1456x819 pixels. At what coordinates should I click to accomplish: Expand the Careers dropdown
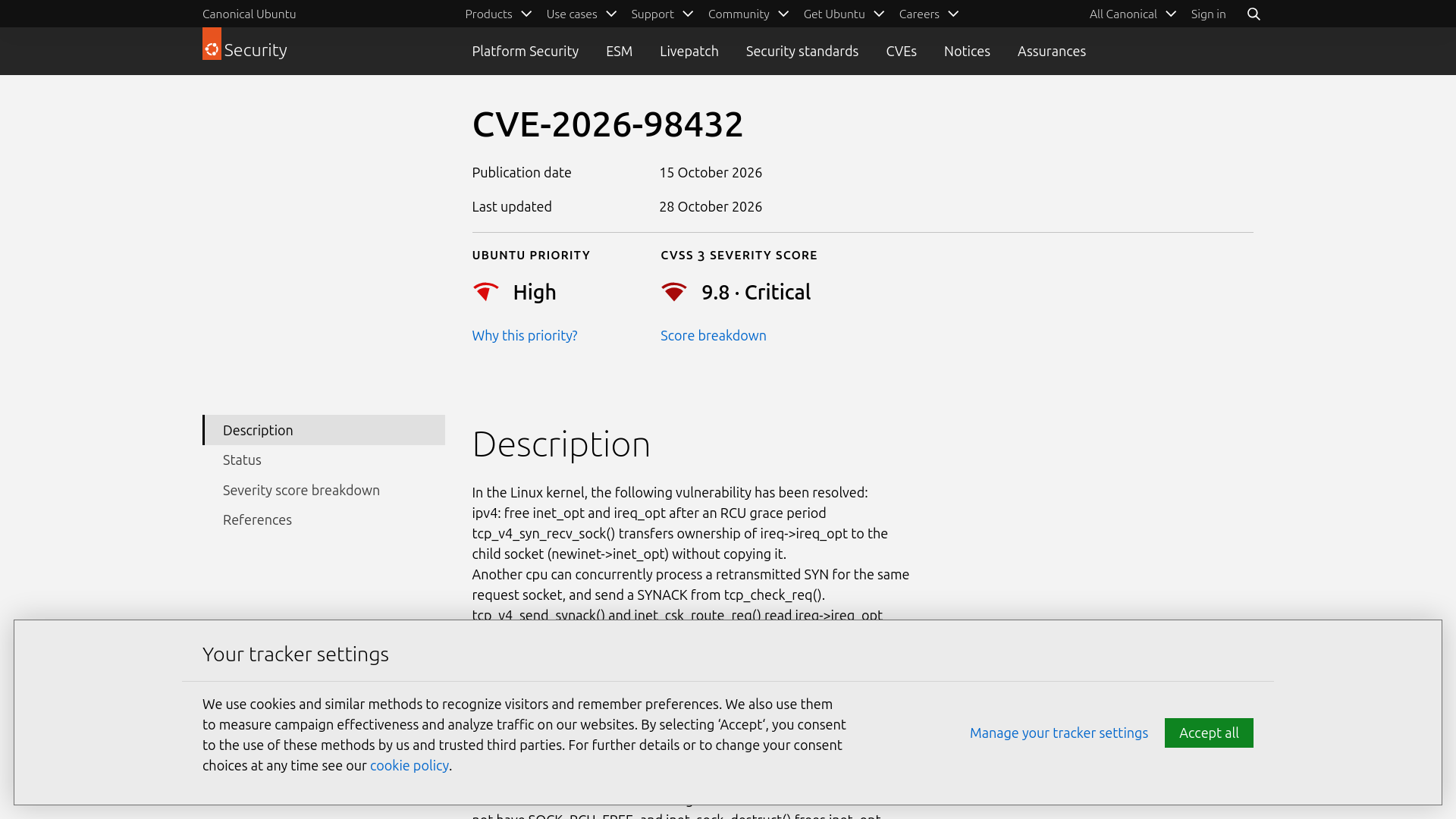coord(929,14)
